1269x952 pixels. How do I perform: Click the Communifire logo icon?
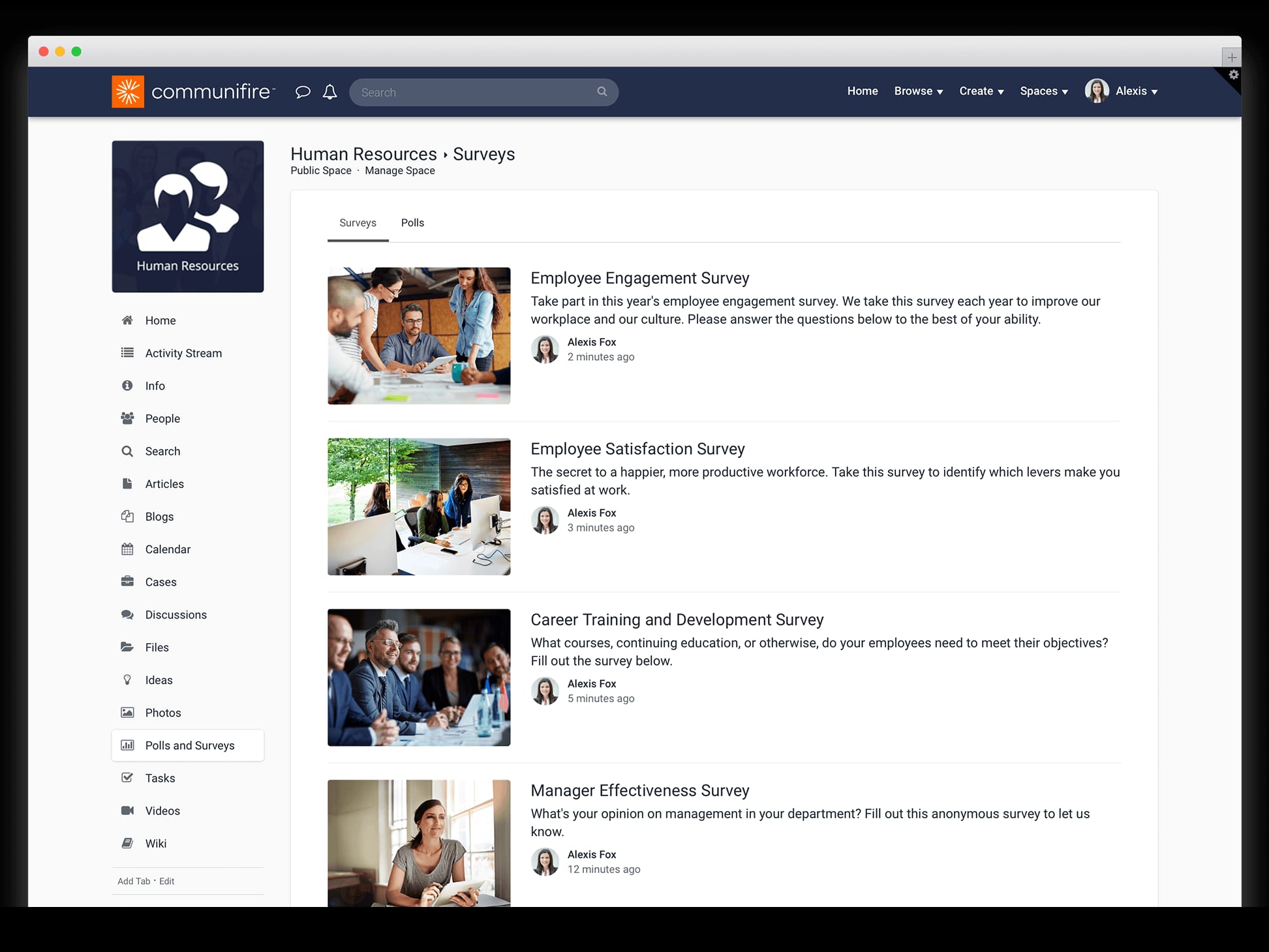pos(128,91)
